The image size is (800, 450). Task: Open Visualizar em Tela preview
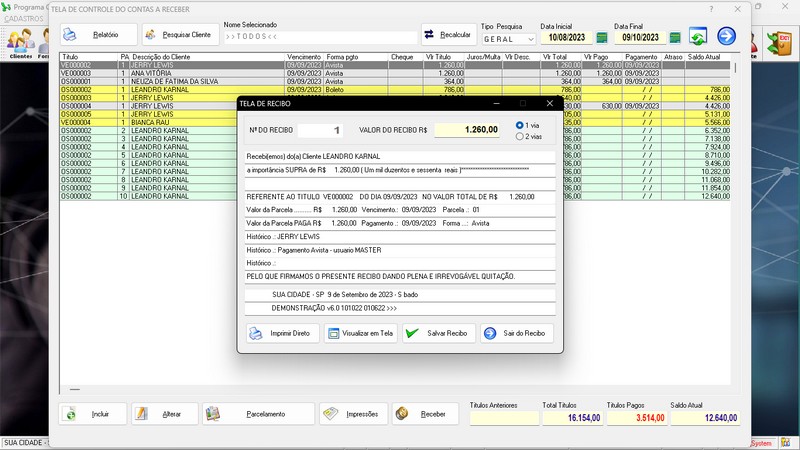(x=359, y=333)
